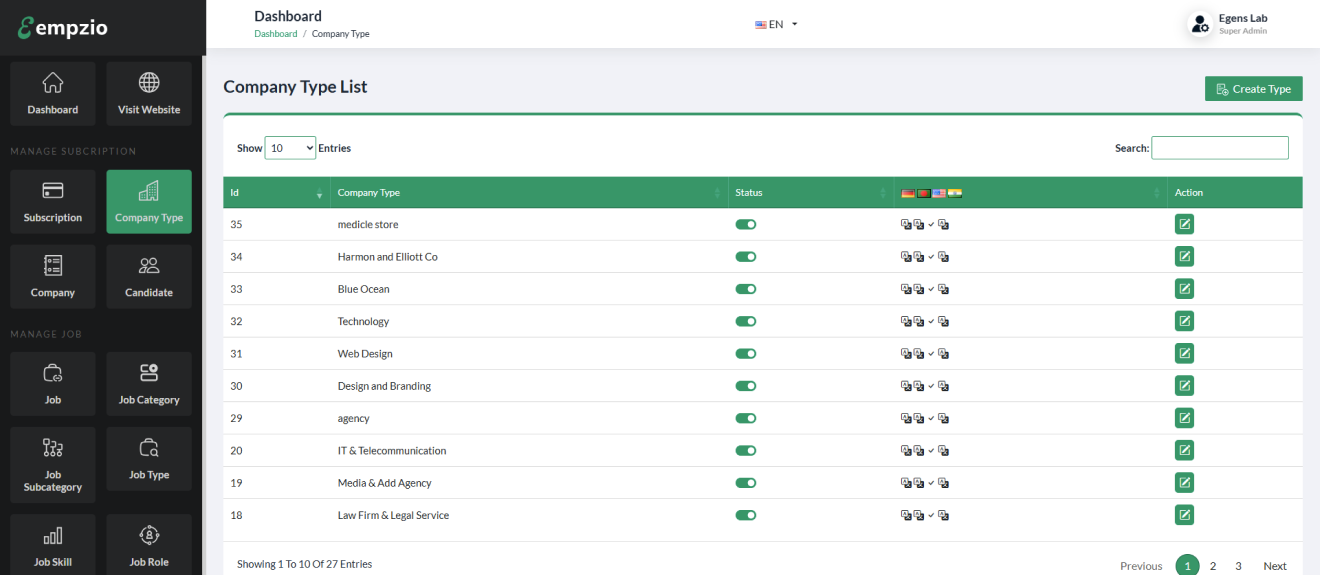Sort table by Status column
The image size is (1320, 575).
tap(810, 193)
